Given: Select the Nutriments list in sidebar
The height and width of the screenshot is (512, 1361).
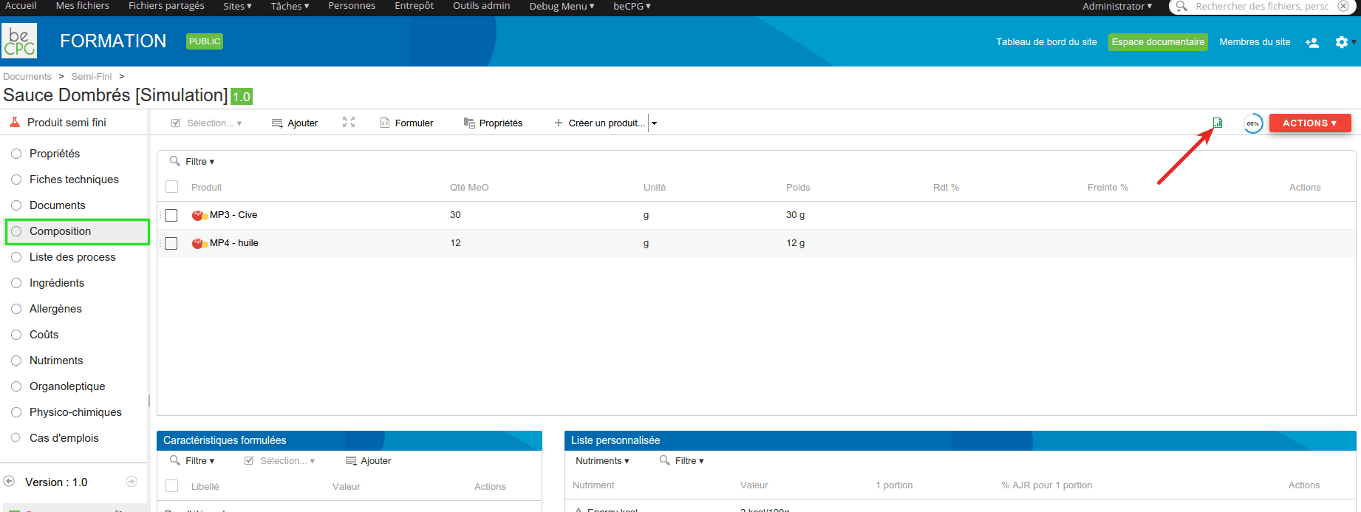Looking at the screenshot, I should tap(56, 361).
